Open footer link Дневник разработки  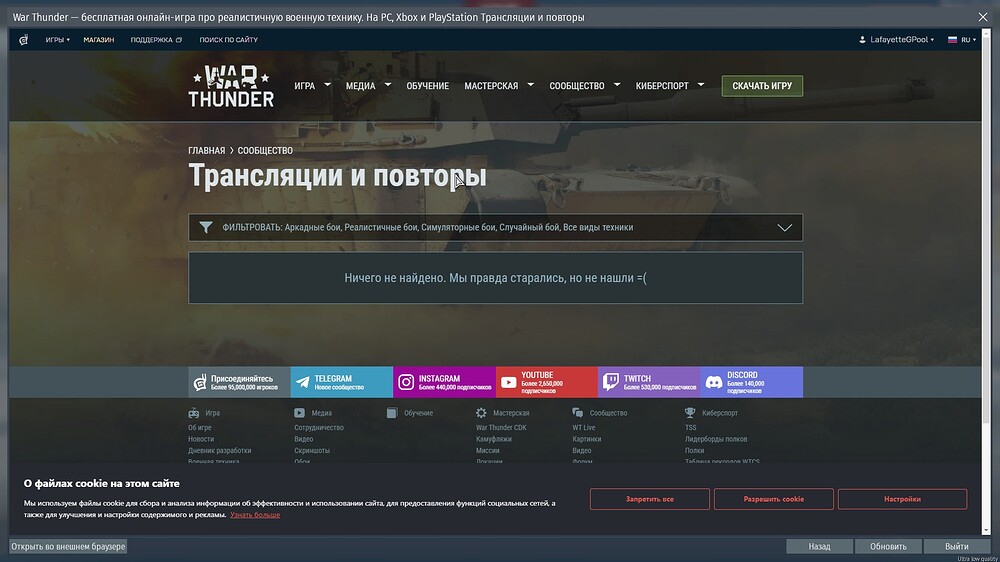(x=219, y=450)
